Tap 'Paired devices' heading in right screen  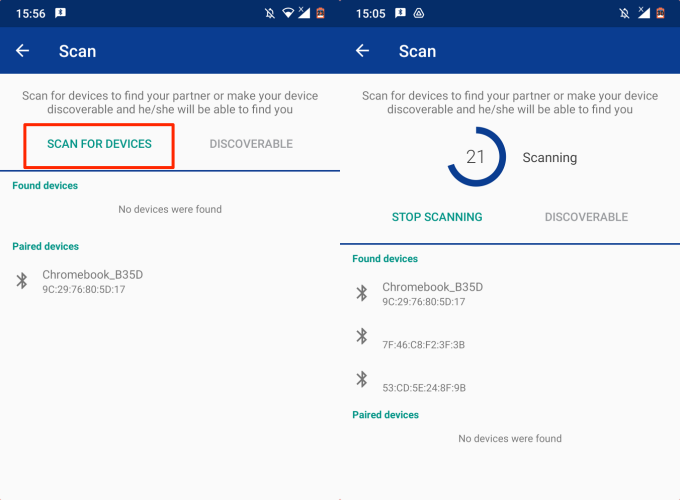click(386, 415)
